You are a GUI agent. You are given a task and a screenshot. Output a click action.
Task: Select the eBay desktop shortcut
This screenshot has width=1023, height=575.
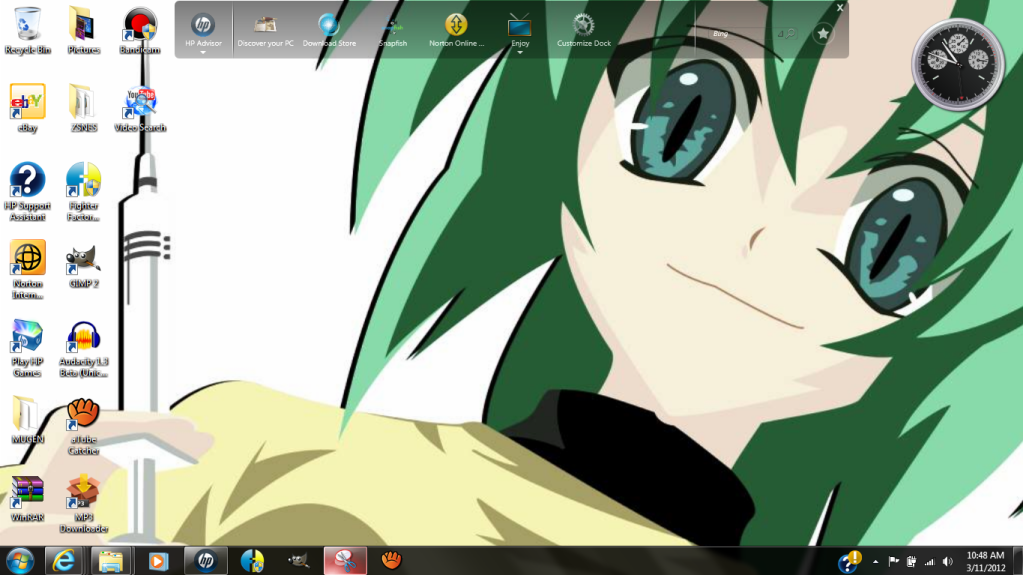[27, 108]
